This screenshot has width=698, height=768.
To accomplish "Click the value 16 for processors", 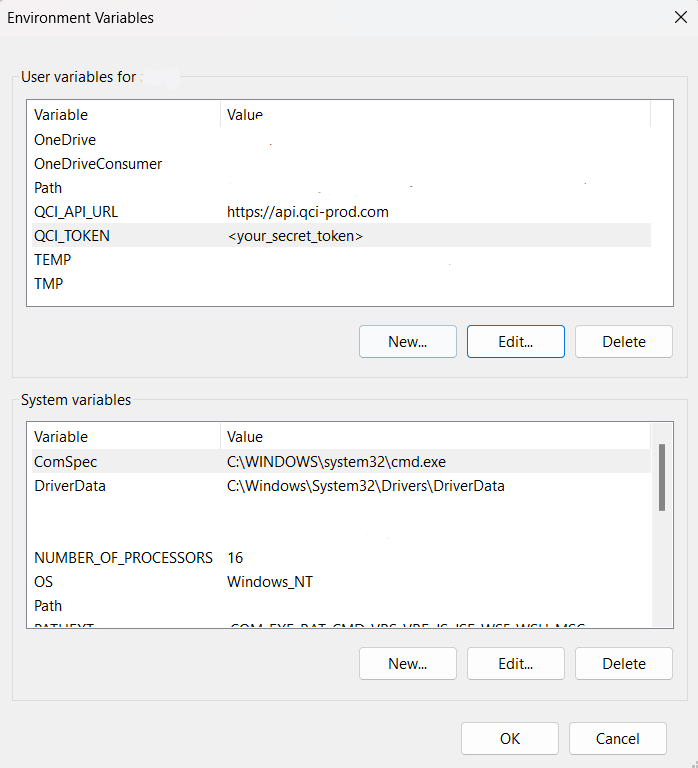I will 235,557.
